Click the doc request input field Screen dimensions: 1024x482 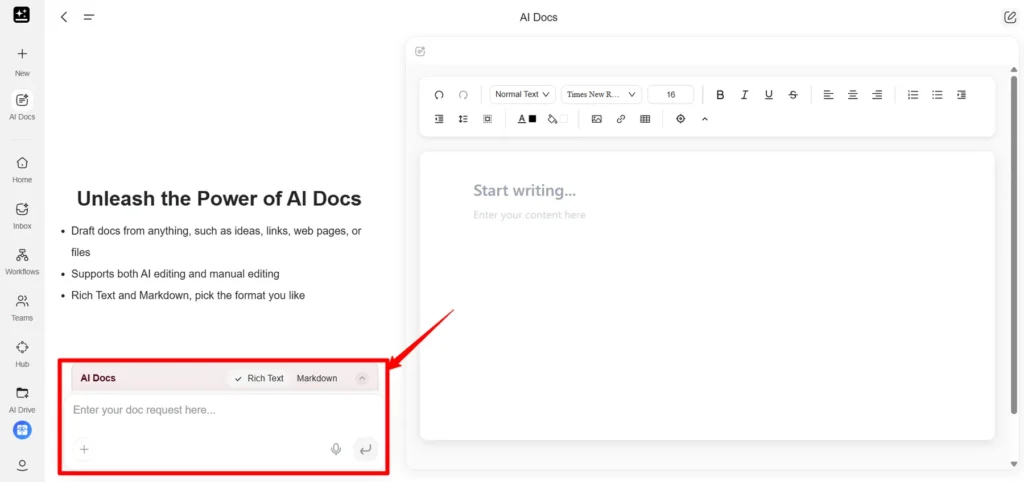pyautogui.click(x=225, y=411)
